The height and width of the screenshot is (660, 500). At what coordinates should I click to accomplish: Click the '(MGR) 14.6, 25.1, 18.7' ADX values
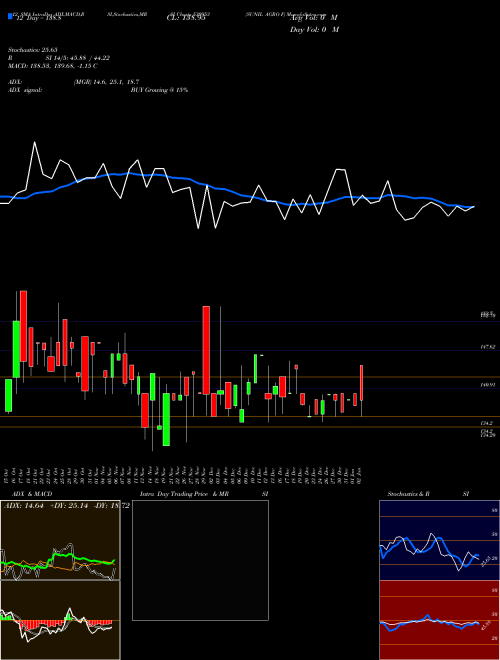[106, 82]
